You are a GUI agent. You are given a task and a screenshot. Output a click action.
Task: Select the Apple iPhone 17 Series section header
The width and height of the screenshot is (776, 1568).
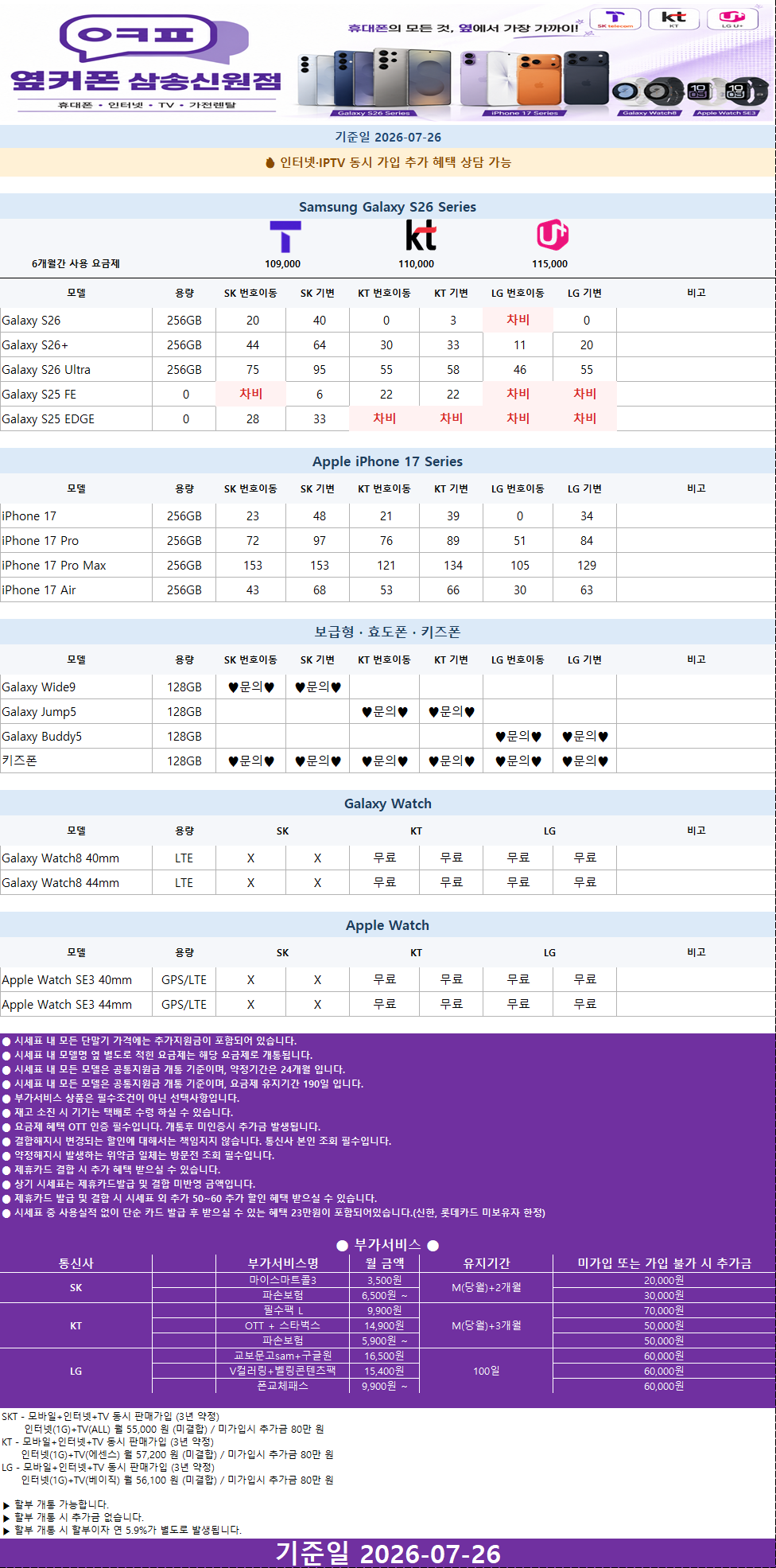(388, 461)
